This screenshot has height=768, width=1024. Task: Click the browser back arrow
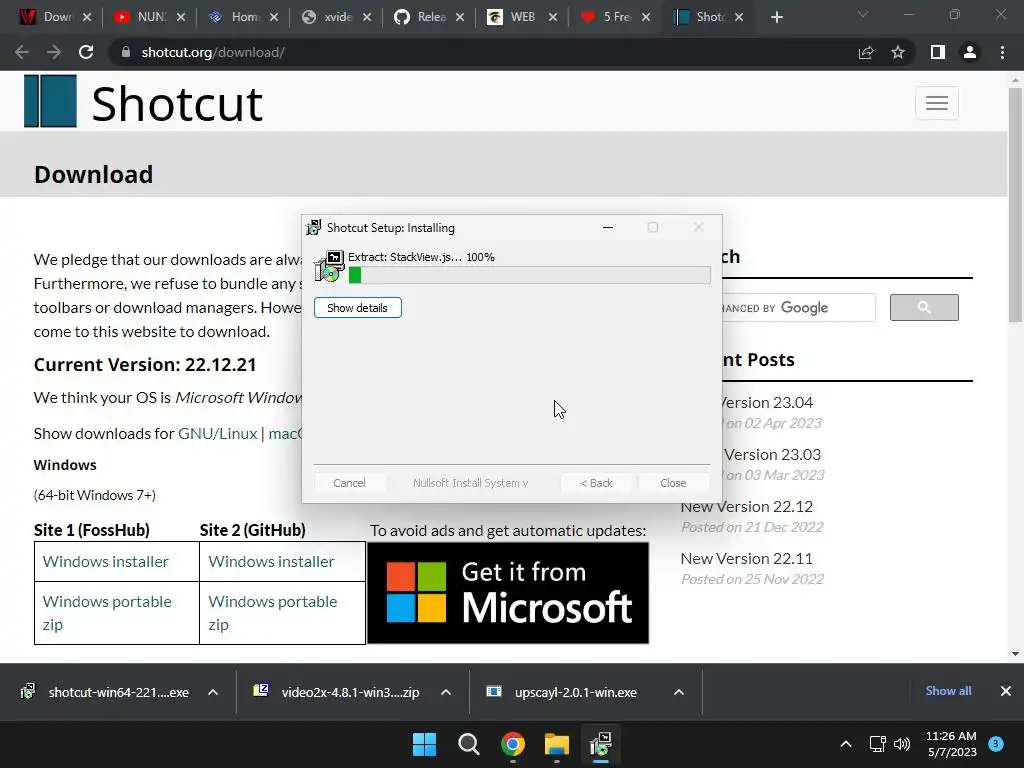tap(22, 52)
